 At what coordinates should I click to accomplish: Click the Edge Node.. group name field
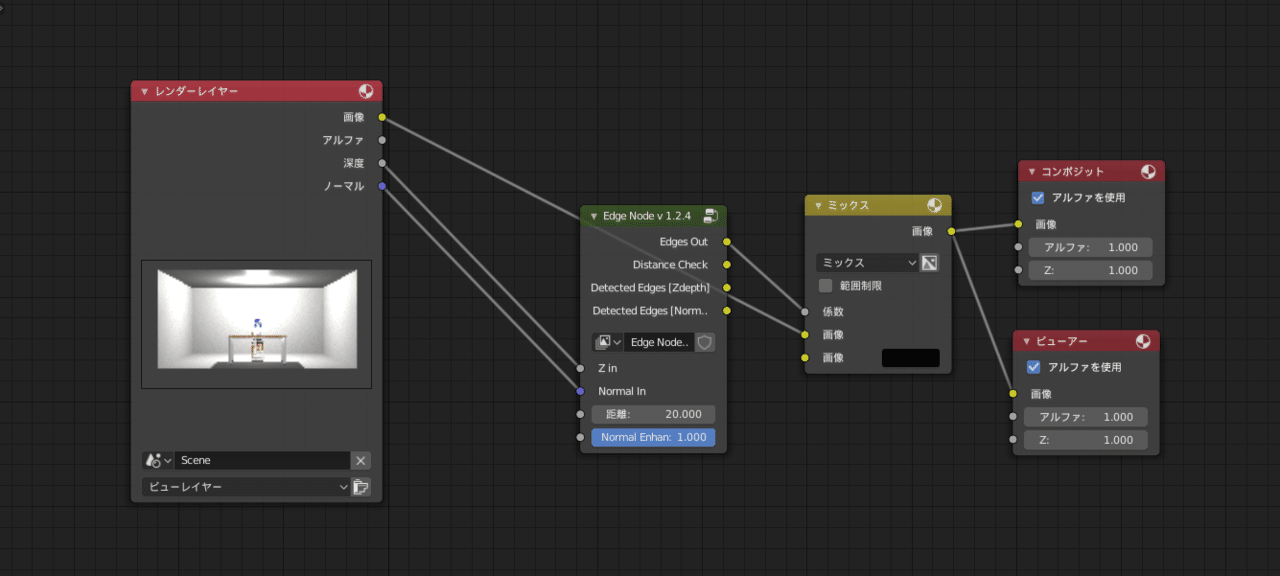pyautogui.click(x=659, y=342)
